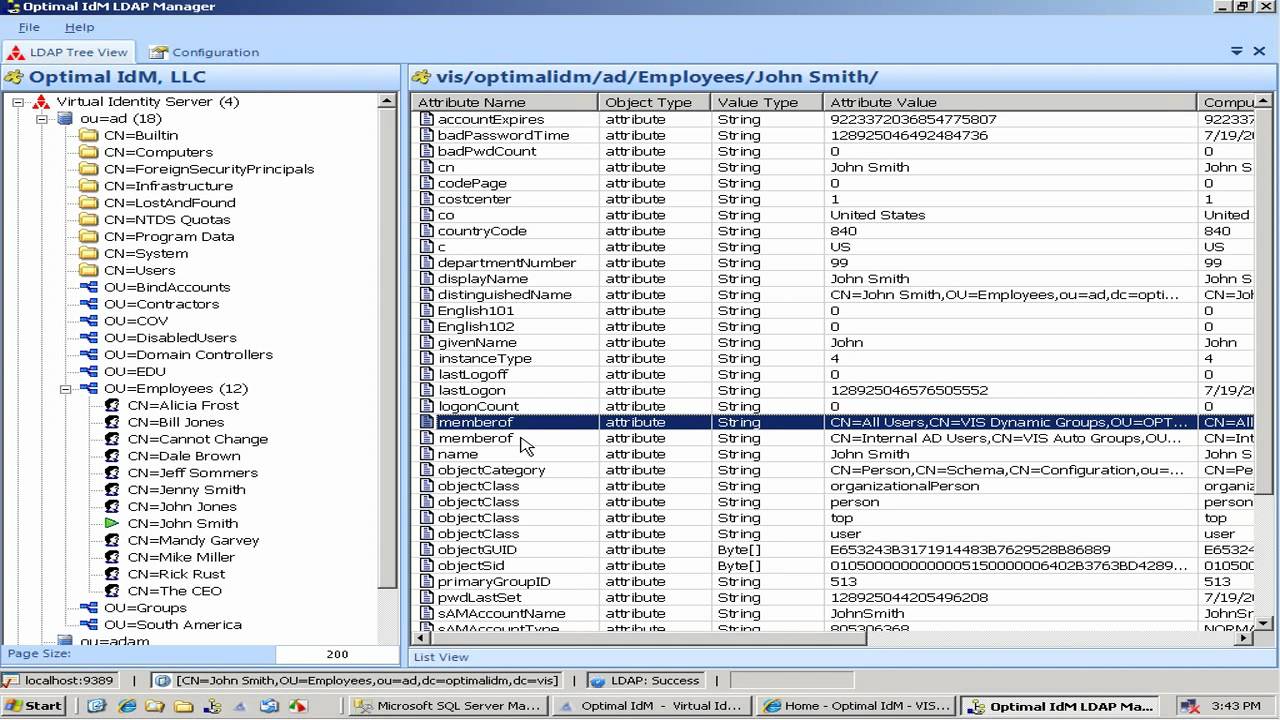1280x720 pixels.
Task: Click the OU=Groups organizational unit icon
Action: 89,608
